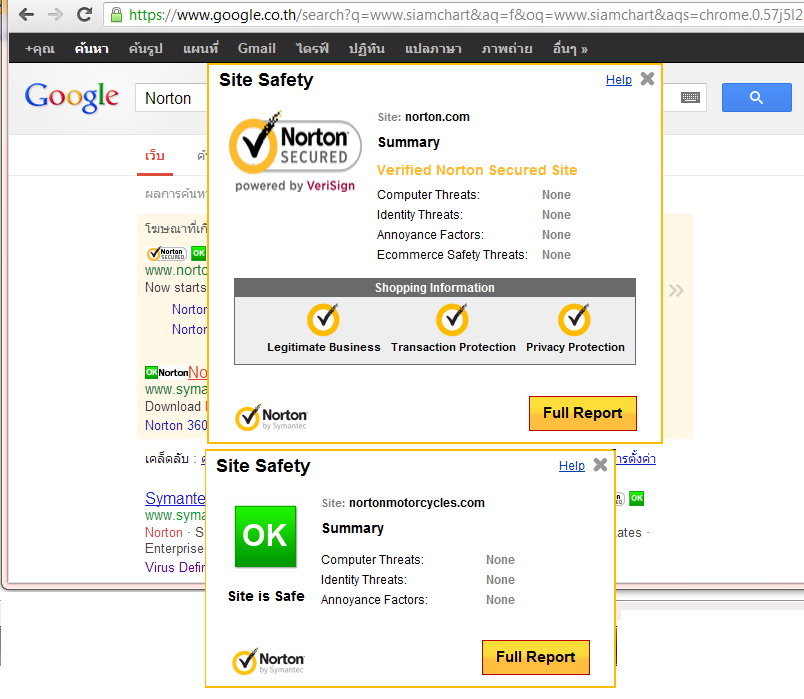Screen dimensions: 804x699
Task: Click the Site is Safe label
Action: (266, 596)
